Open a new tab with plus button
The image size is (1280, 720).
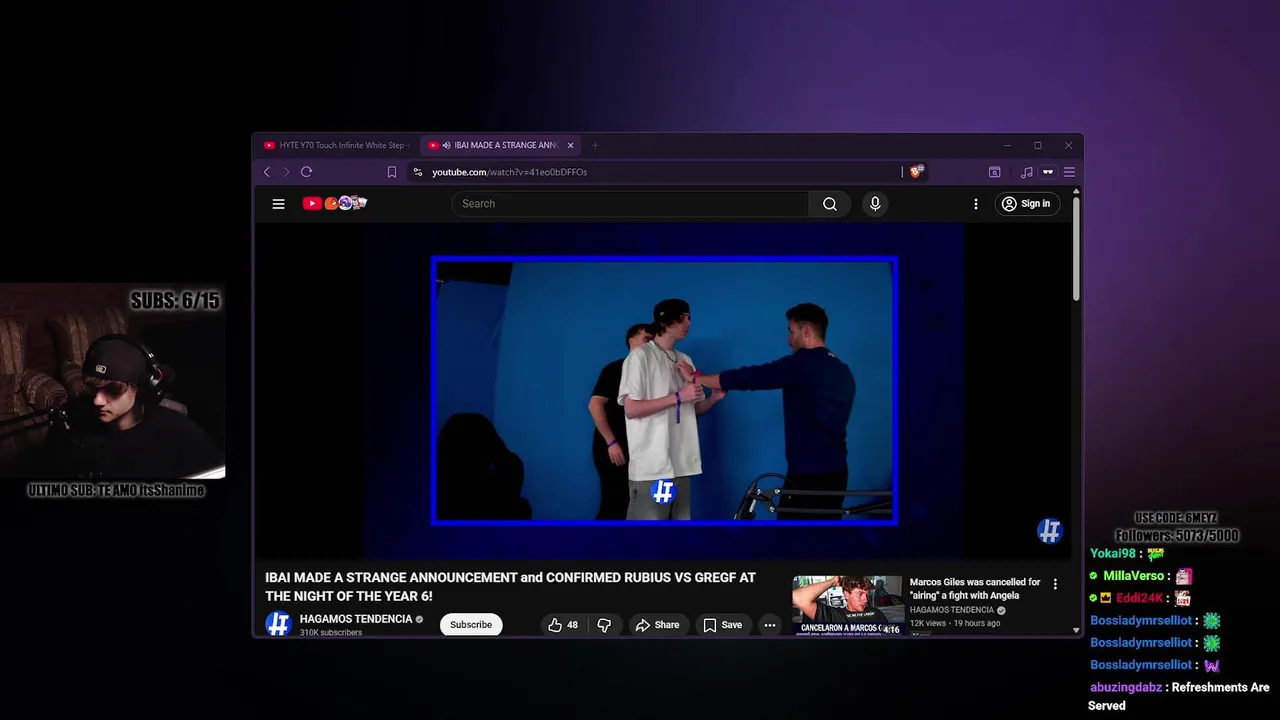click(595, 145)
